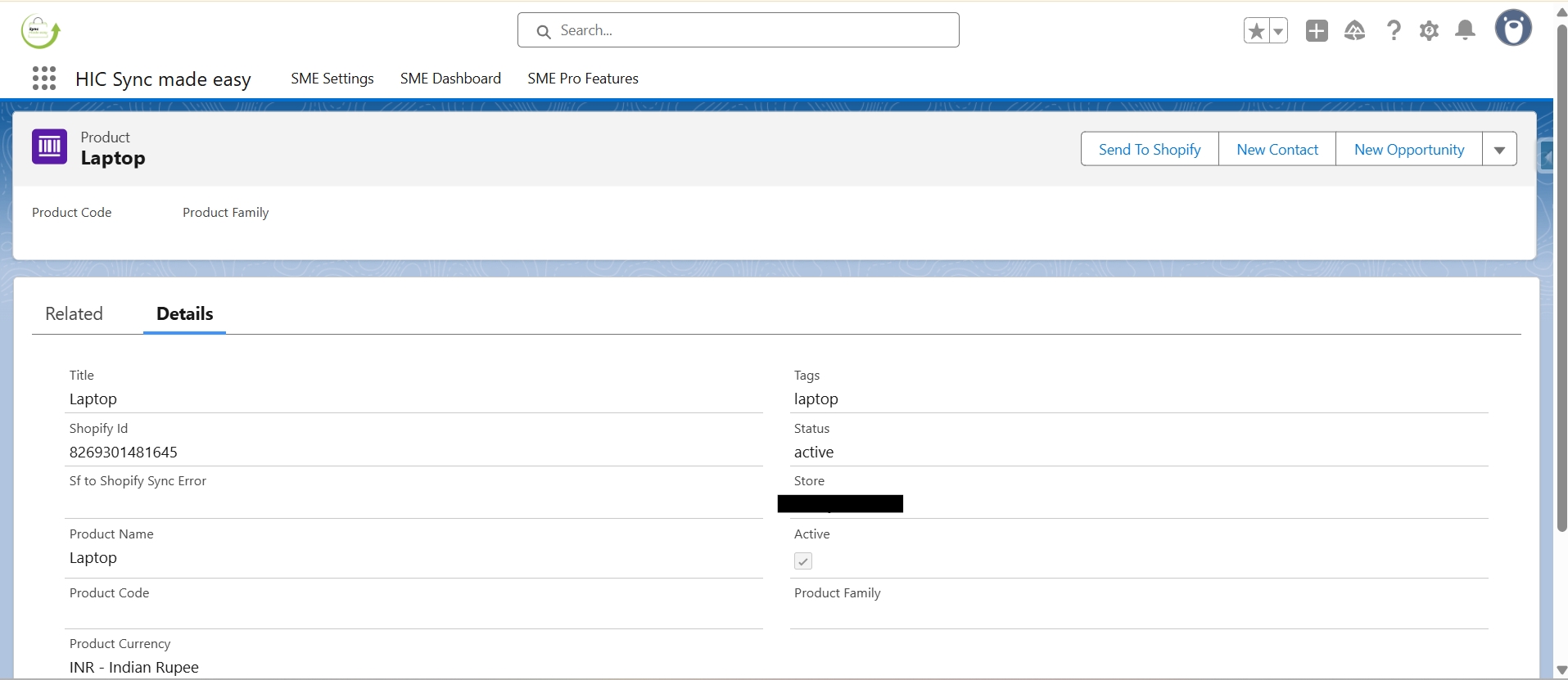Open the Trailhead guidance icon
The height and width of the screenshot is (680, 1568).
[x=1355, y=31]
